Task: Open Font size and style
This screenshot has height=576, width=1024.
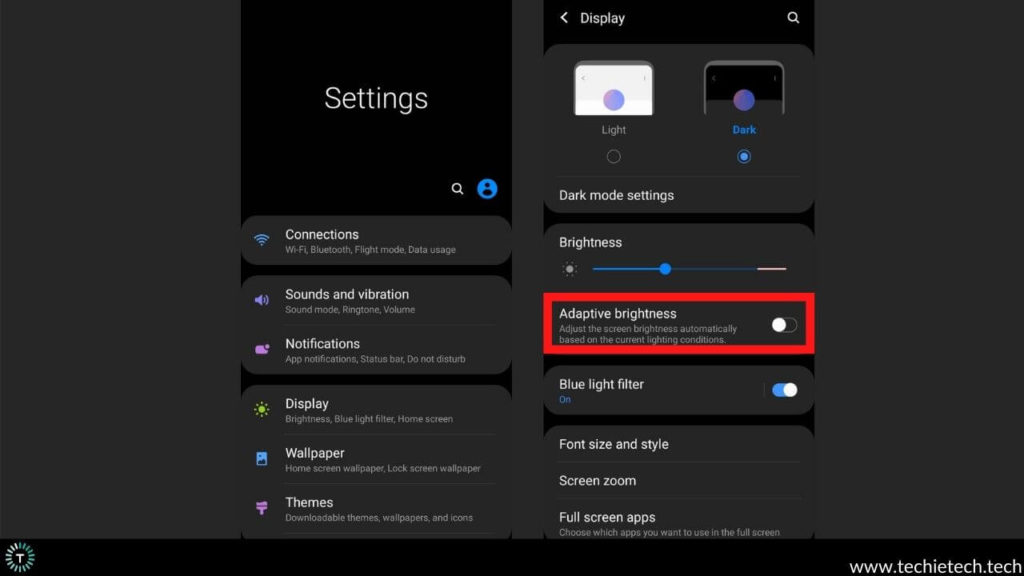Action: point(679,444)
